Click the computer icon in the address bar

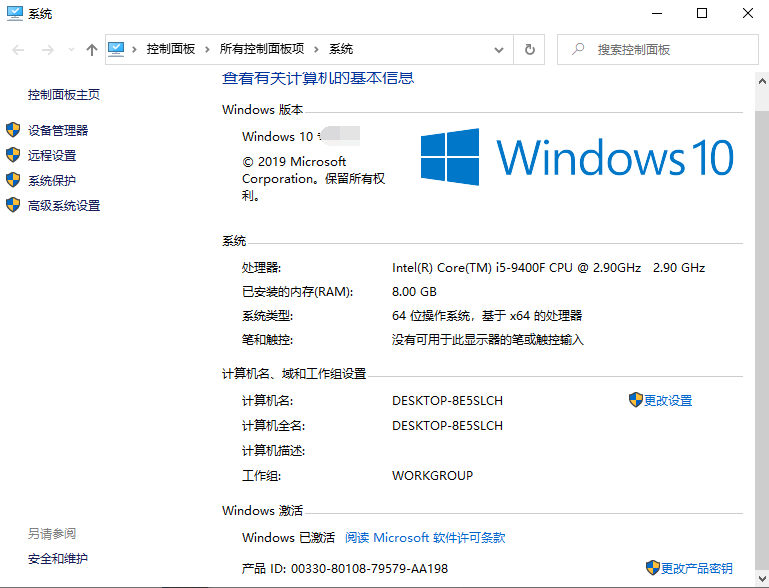(117, 49)
